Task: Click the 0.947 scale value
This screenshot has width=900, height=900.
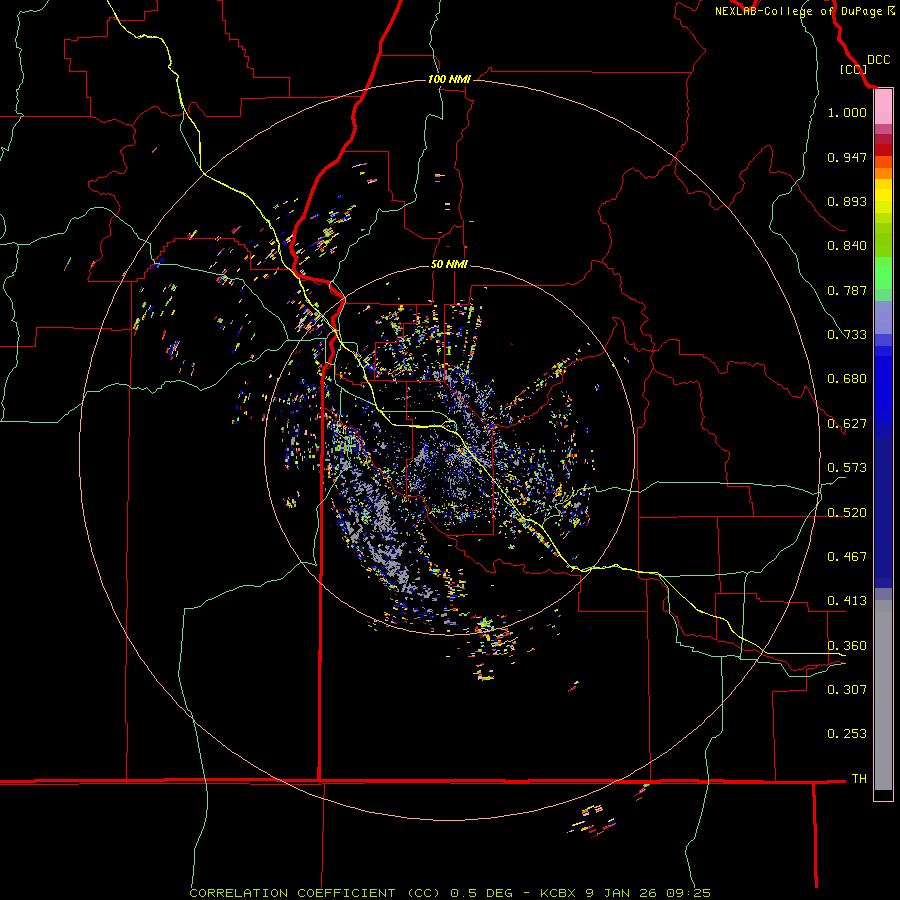Action: coord(847,157)
